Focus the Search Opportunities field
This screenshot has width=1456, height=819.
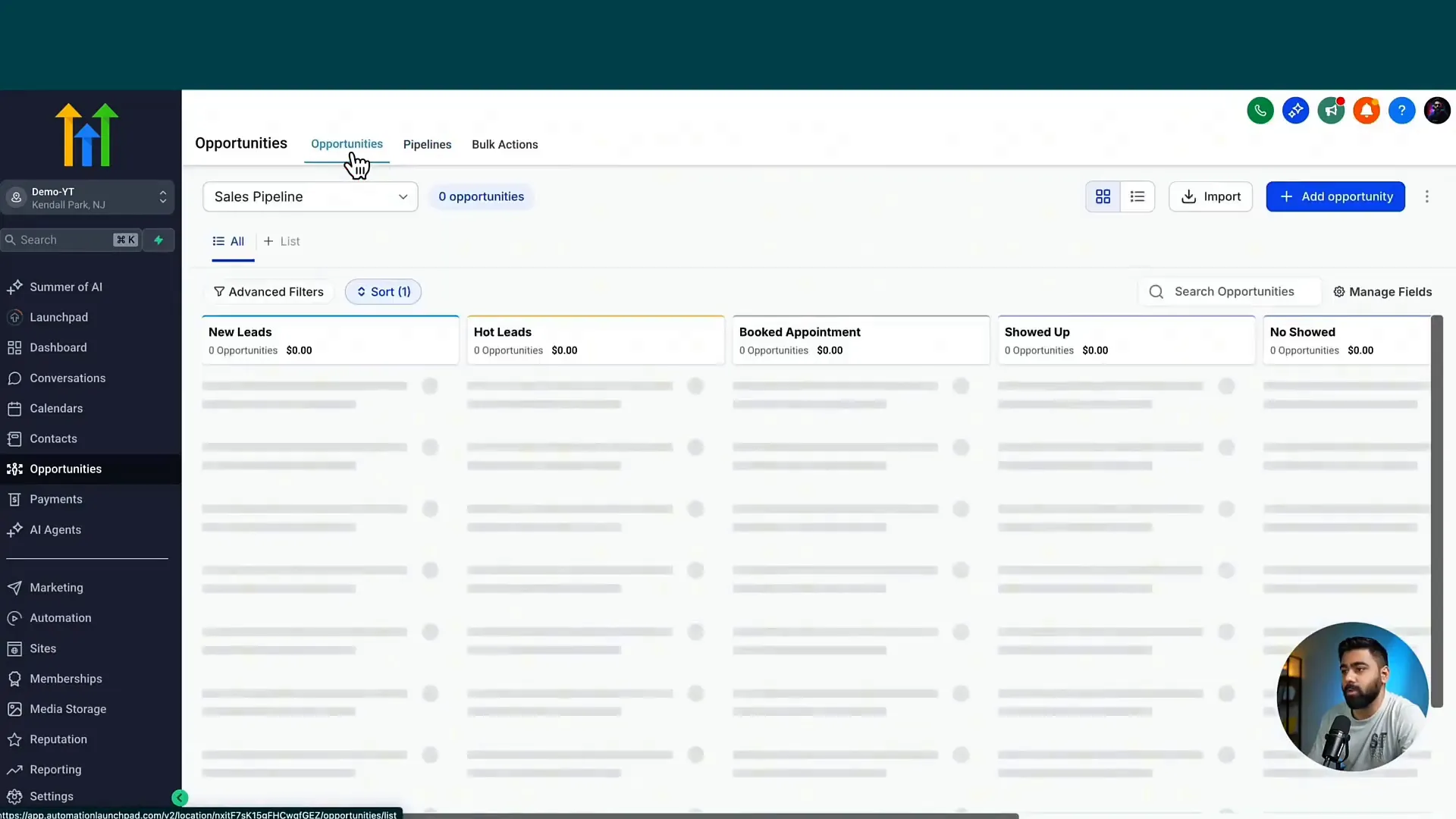(1228, 292)
